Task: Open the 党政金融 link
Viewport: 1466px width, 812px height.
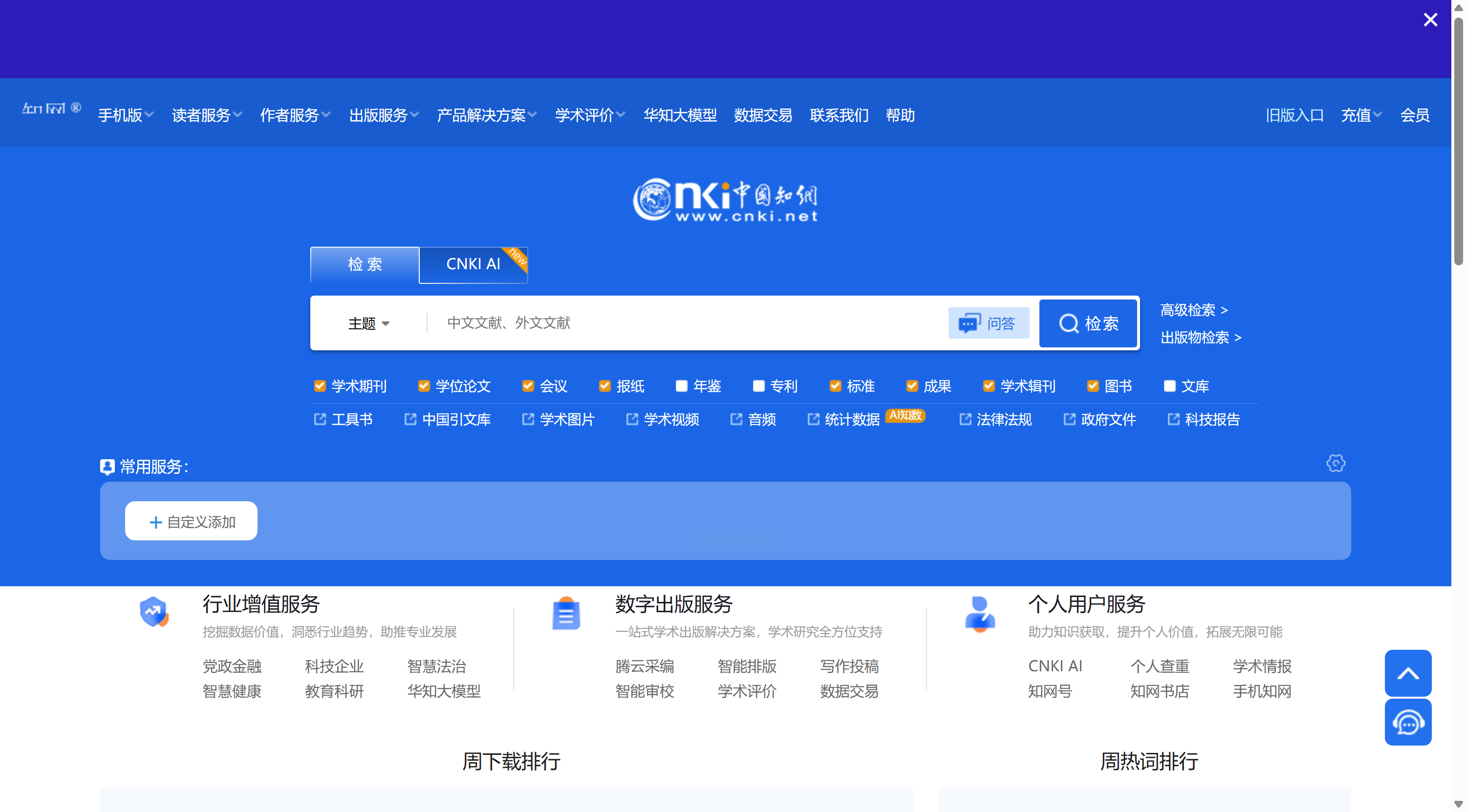Action: point(232,666)
